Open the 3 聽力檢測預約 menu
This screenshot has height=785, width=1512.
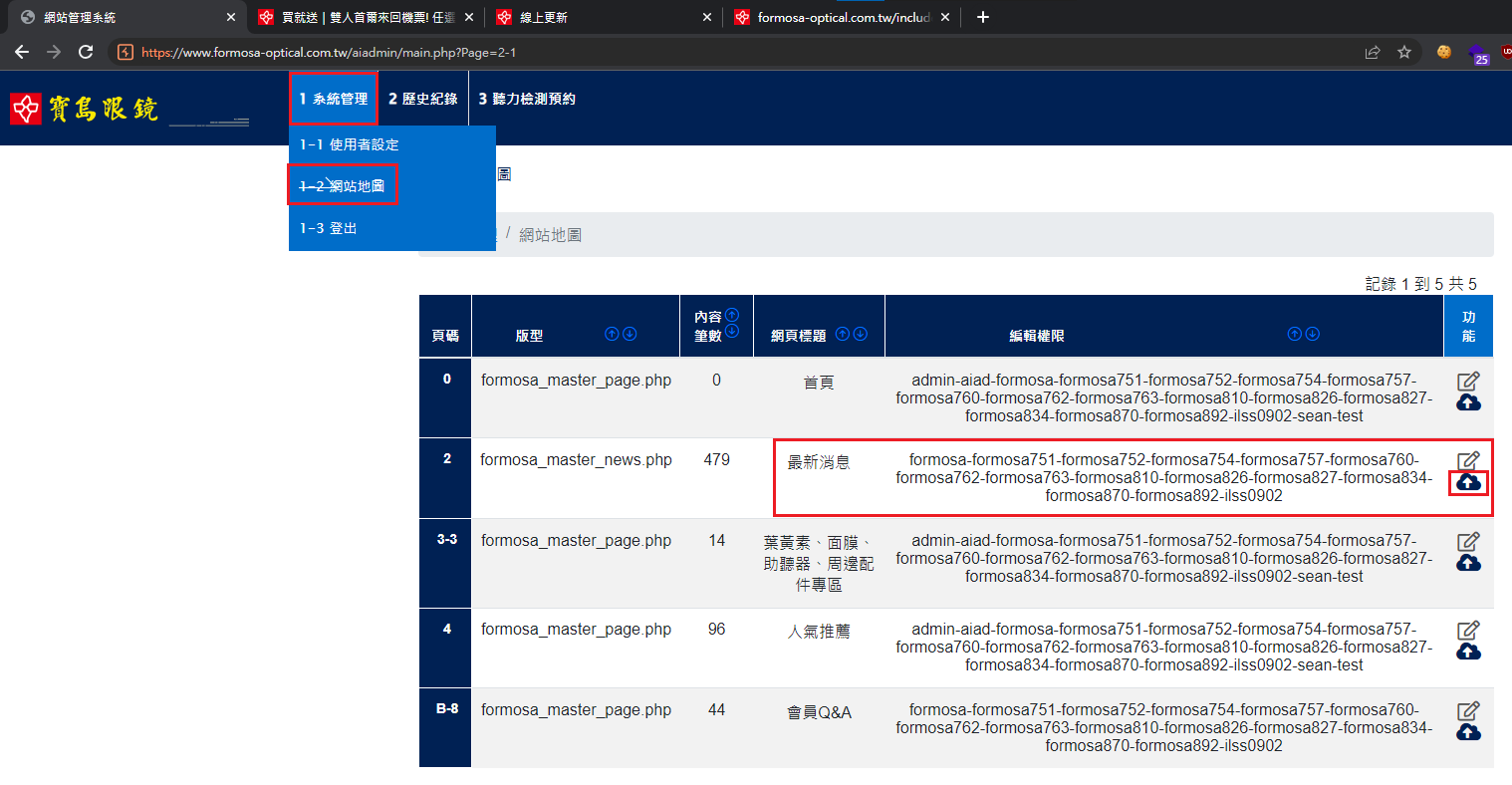[x=527, y=99]
